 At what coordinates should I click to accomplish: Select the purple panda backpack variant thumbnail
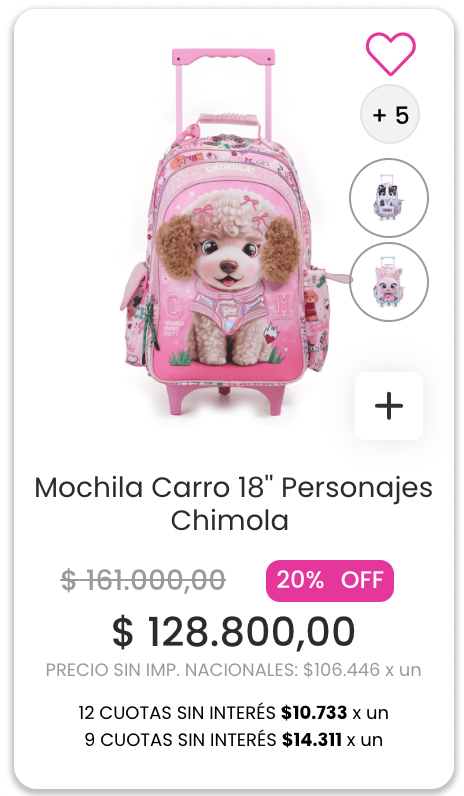point(389,198)
